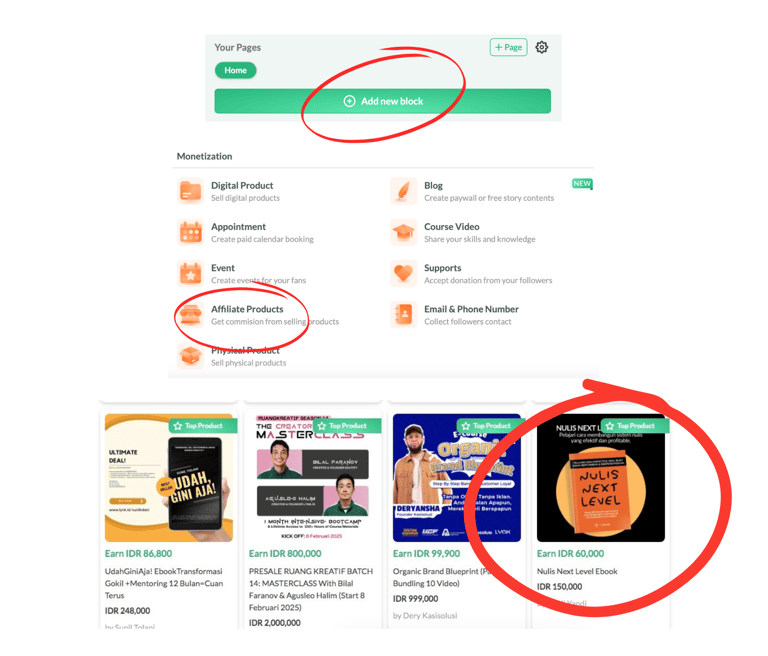Open the Blog feather icon
The image size is (768, 656).
click(x=404, y=191)
